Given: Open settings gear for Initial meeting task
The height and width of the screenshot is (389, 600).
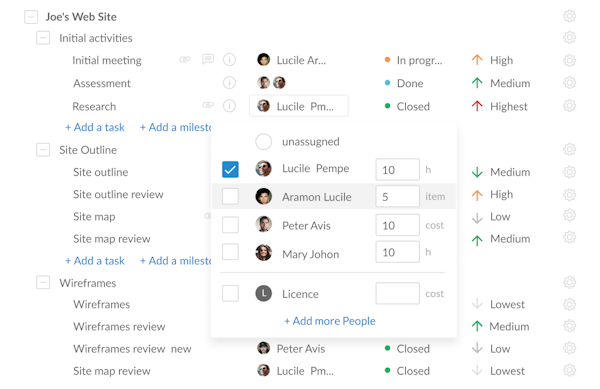Looking at the screenshot, I should pyautogui.click(x=569, y=60).
